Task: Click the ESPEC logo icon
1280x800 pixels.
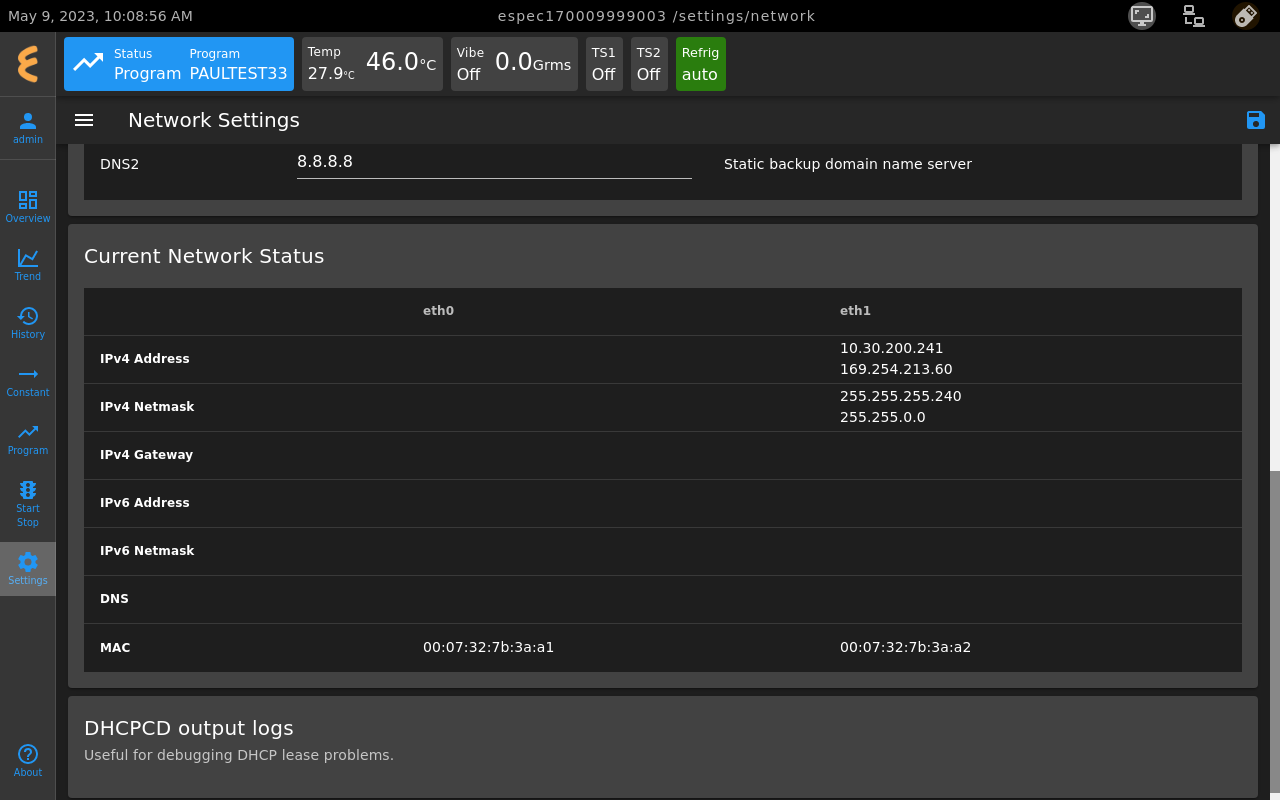Action: coord(28,64)
